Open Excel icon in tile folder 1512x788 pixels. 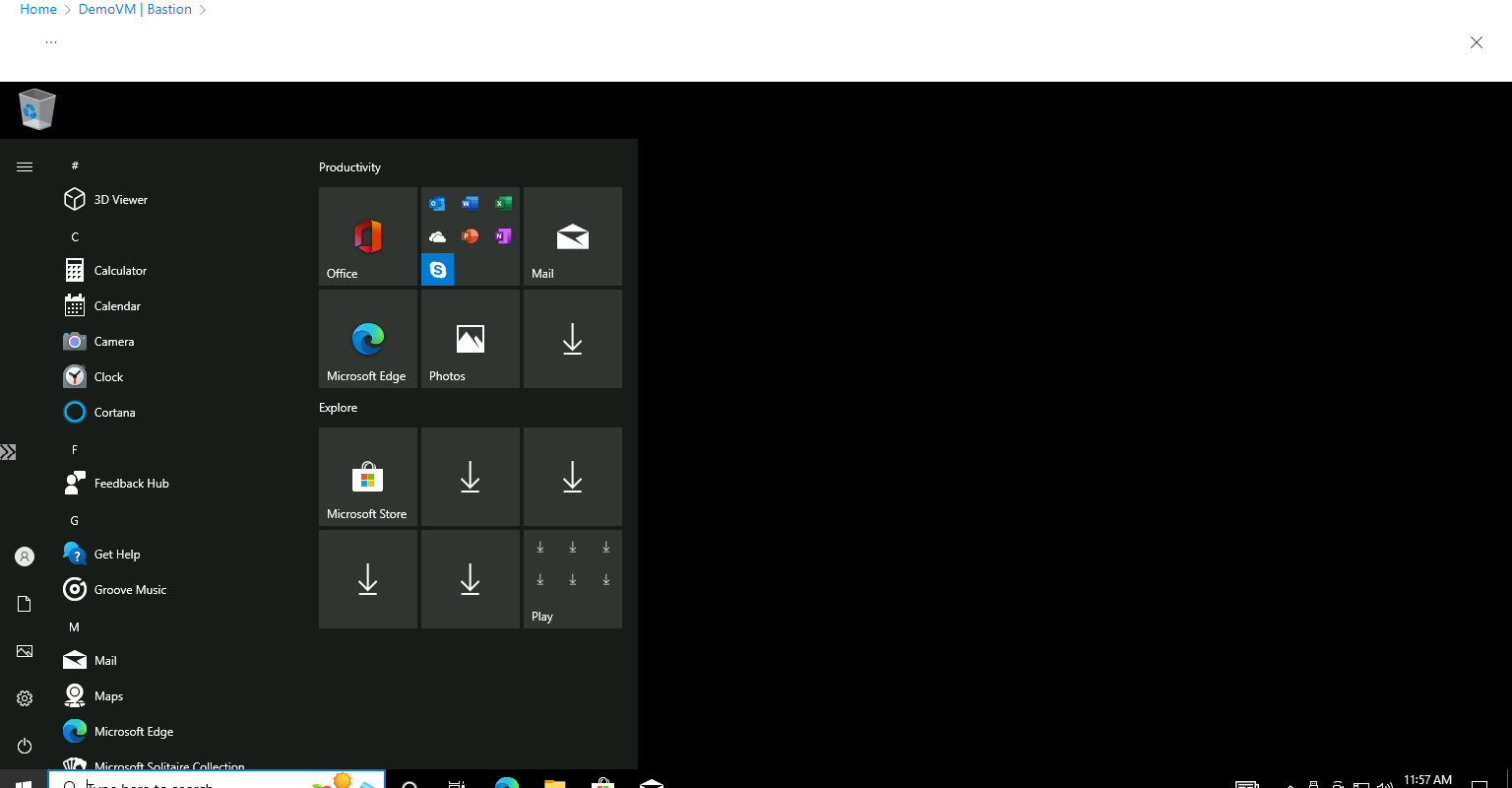pos(503,204)
